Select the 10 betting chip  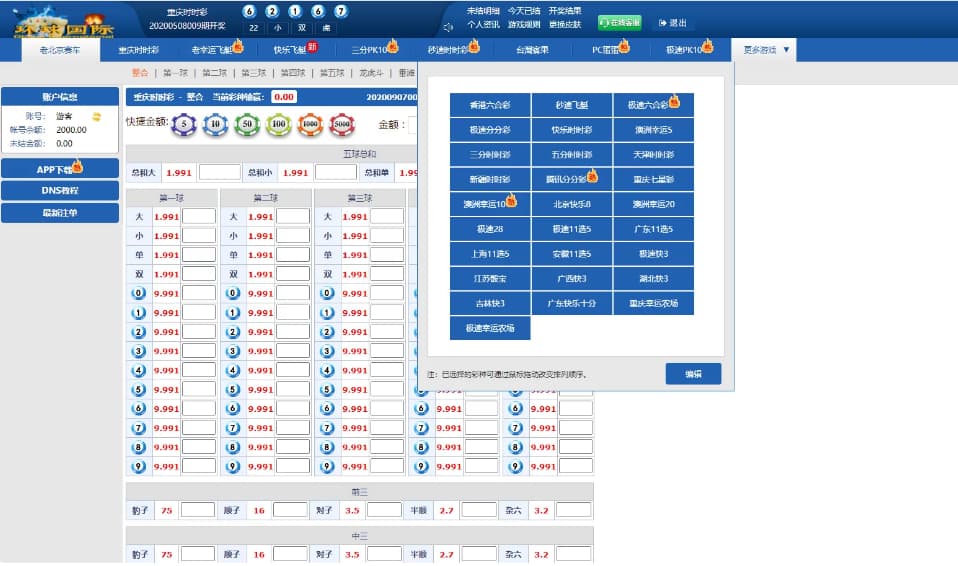click(x=215, y=125)
